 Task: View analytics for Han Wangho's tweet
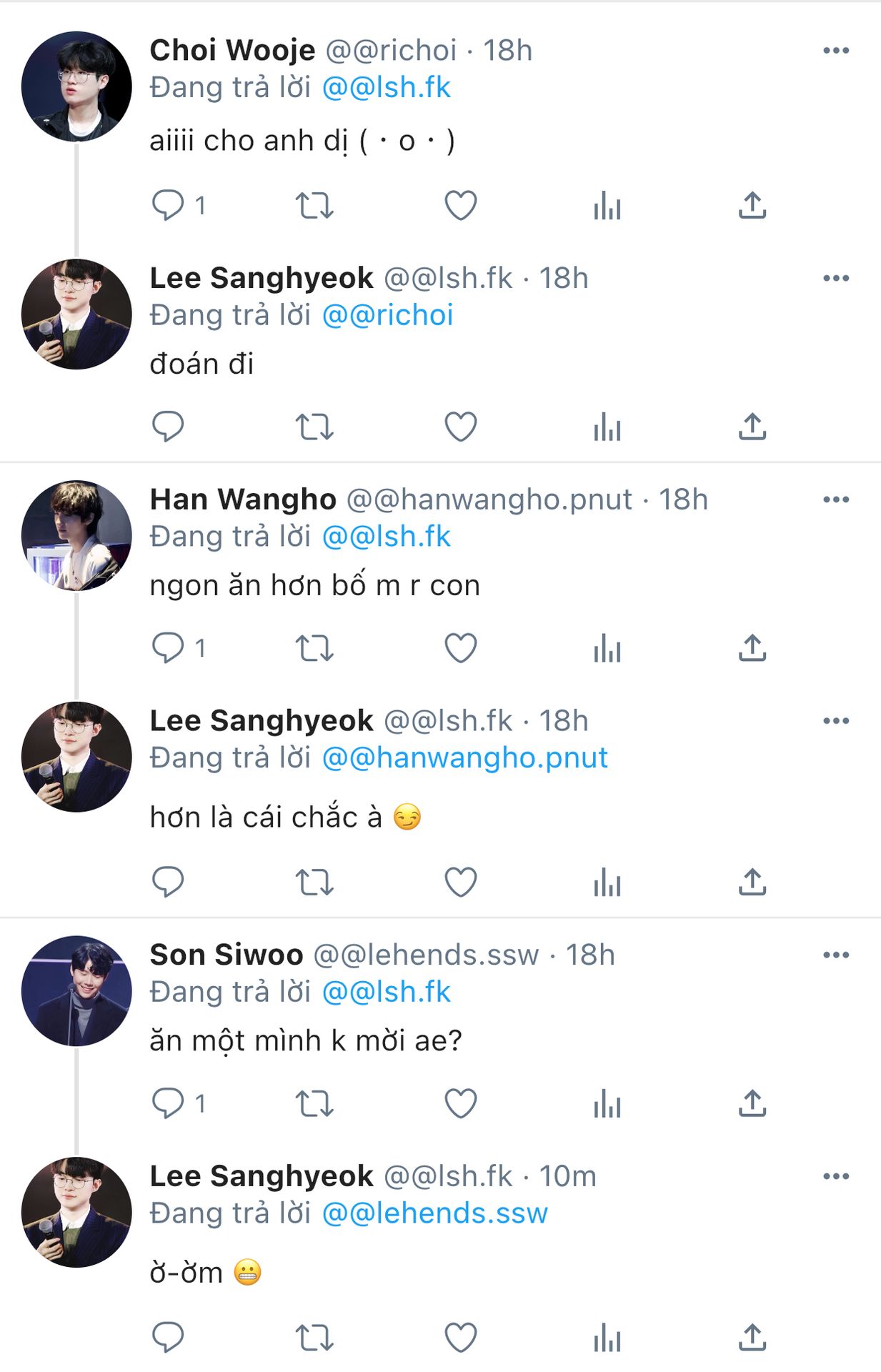[607, 648]
